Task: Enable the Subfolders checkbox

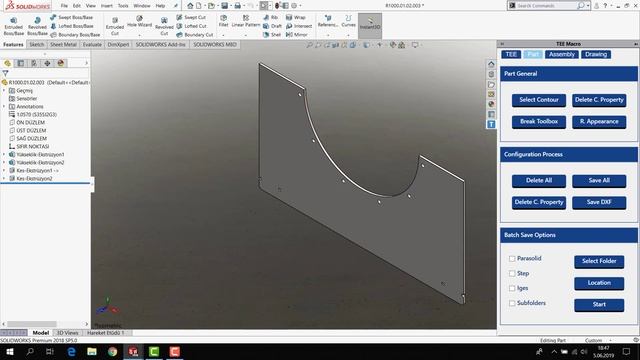Action: [x=512, y=303]
